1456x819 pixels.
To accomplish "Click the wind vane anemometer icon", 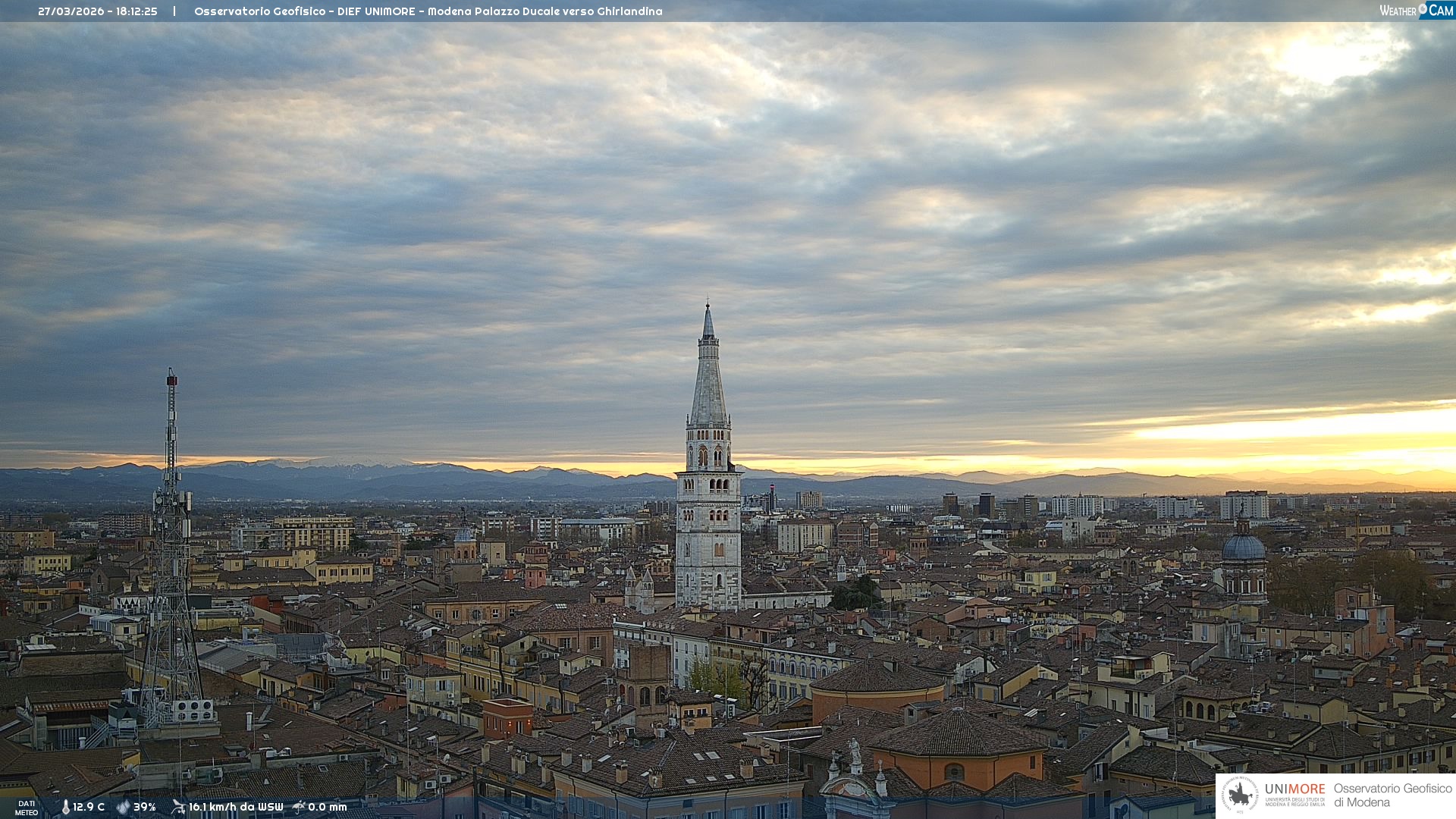I will tap(178, 807).
